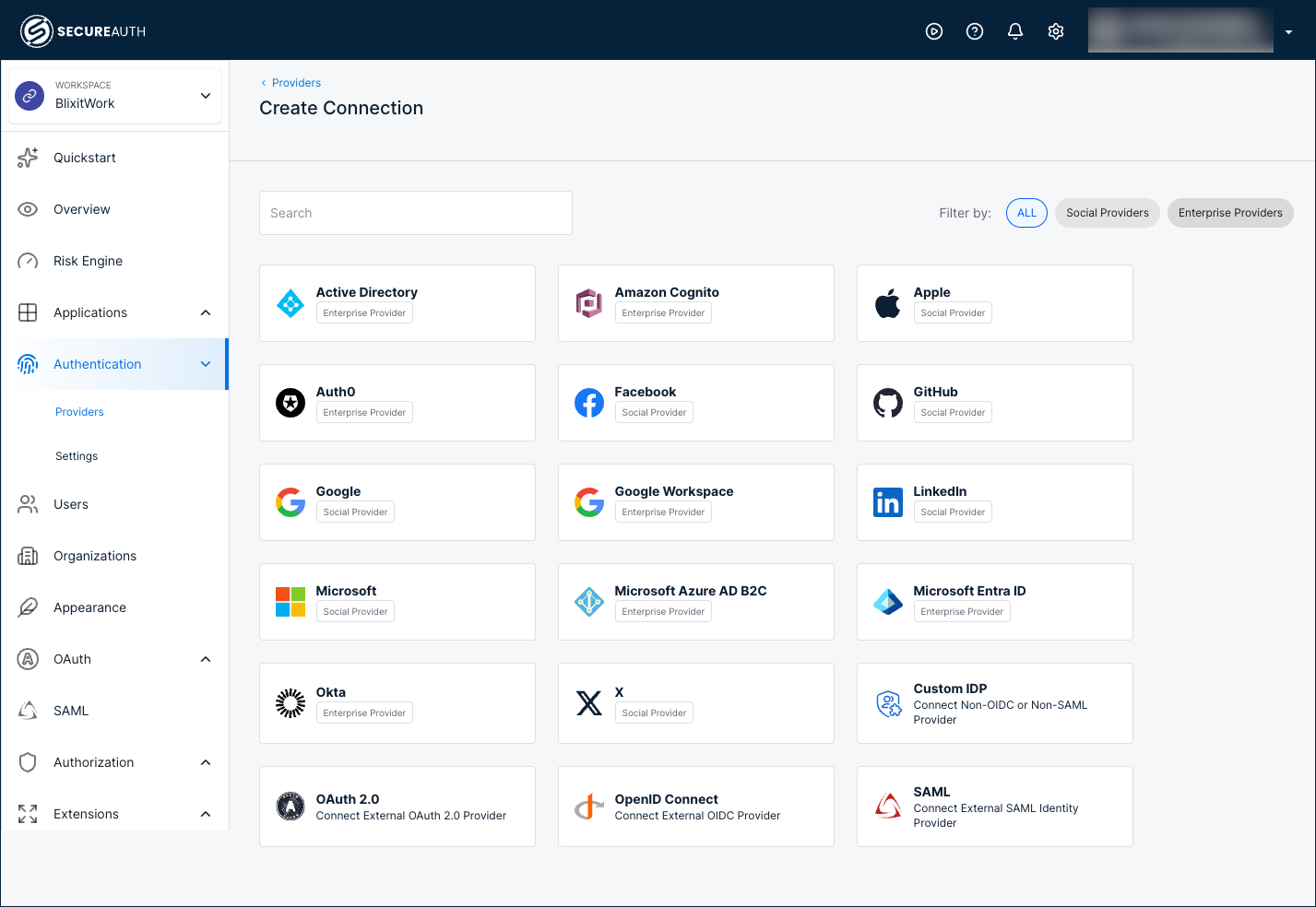Click the Auth0 logo icon

click(290, 403)
